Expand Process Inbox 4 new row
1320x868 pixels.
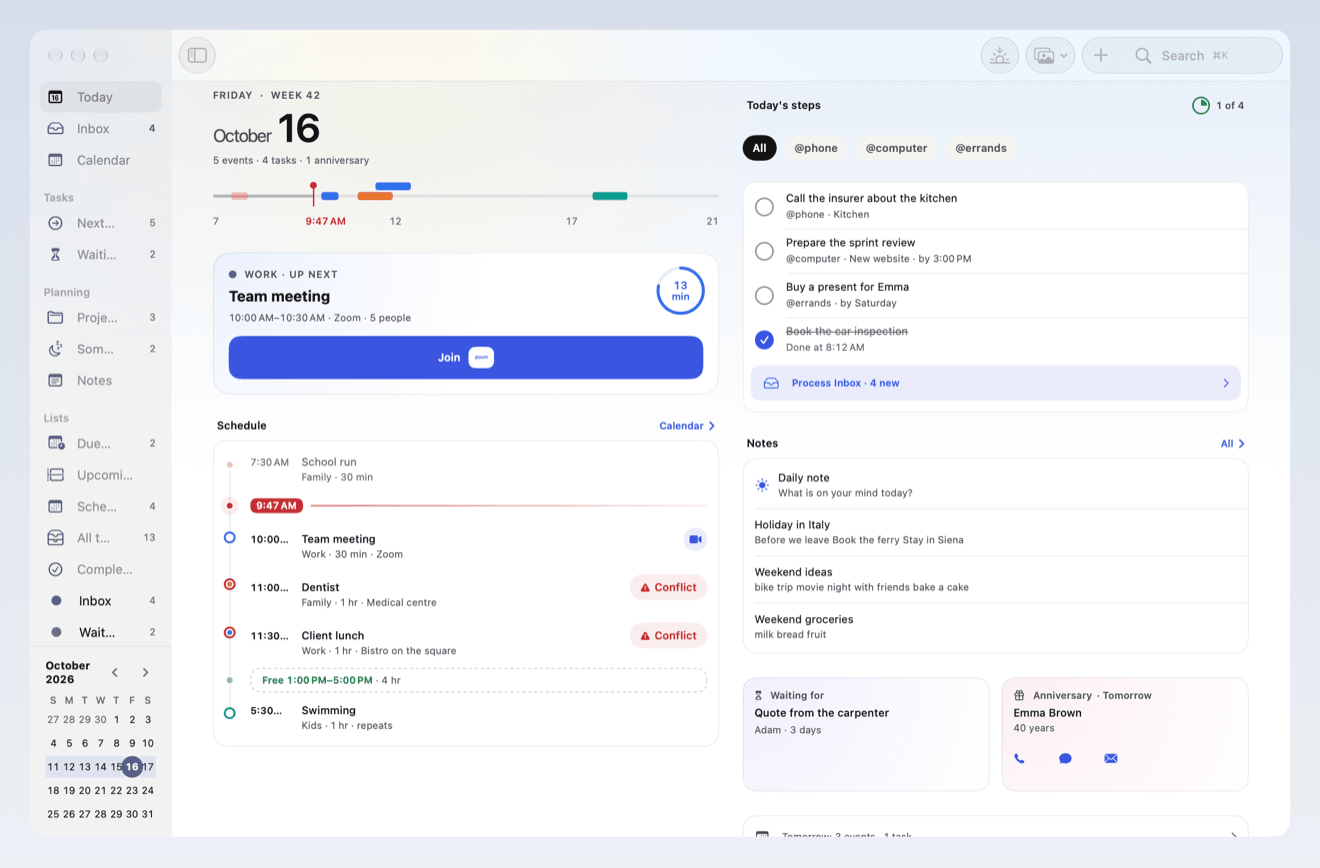point(996,383)
